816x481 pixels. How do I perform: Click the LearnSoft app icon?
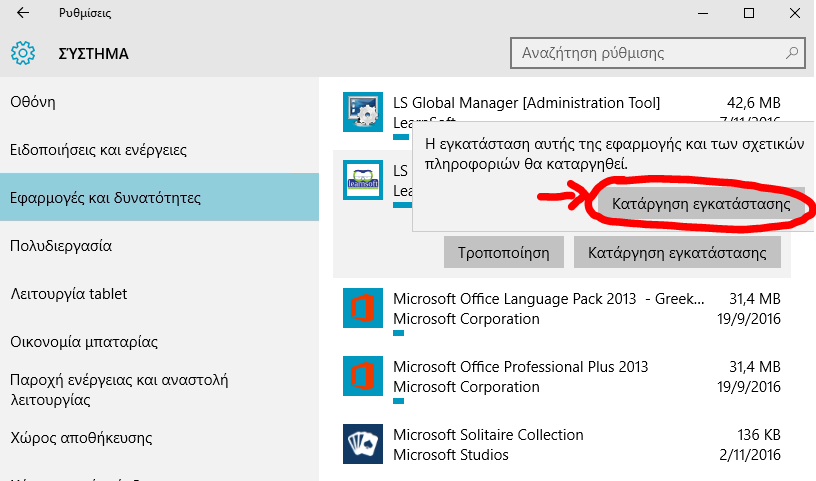pos(362,181)
